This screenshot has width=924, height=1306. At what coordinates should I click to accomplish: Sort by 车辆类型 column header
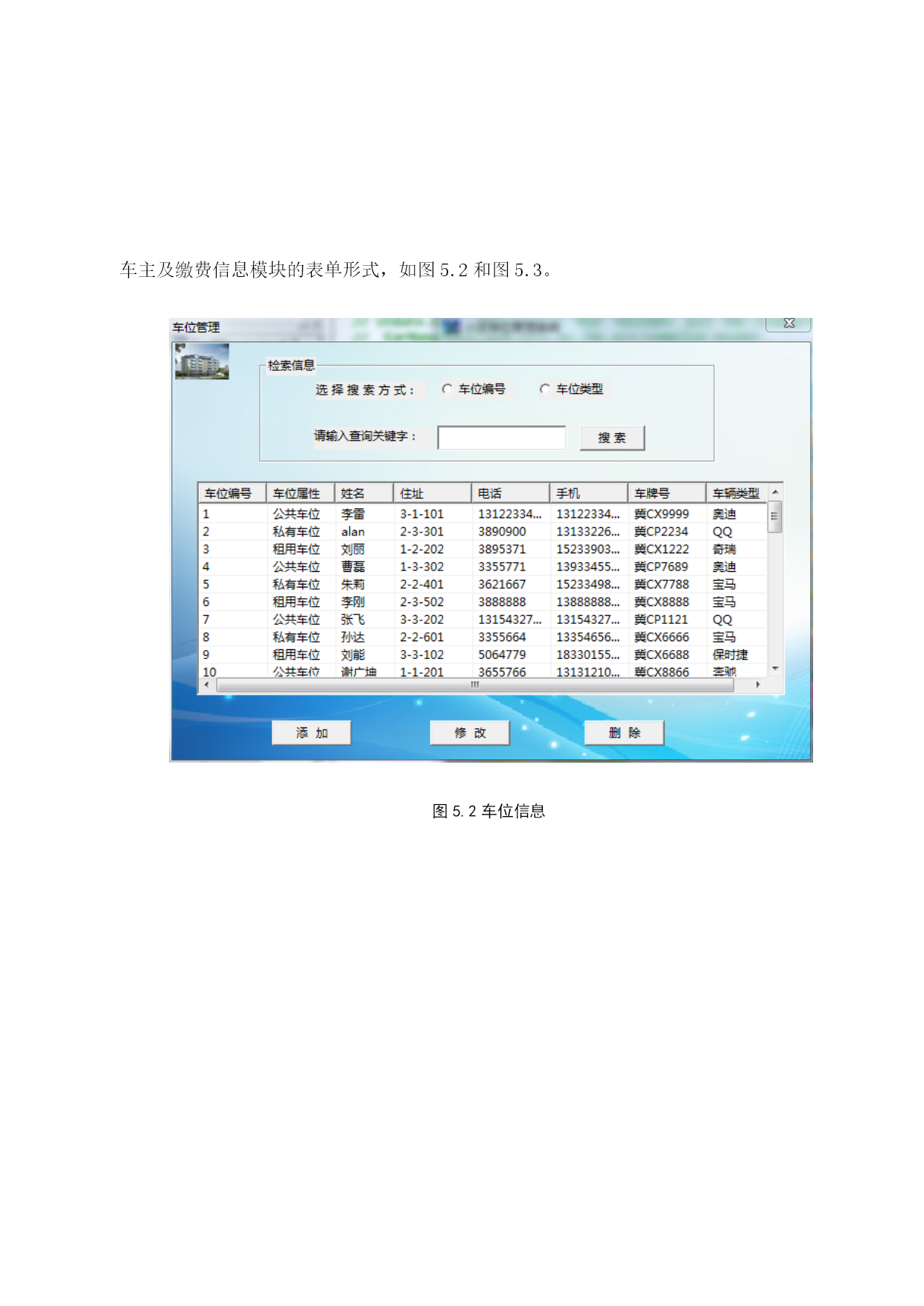[x=736, y=493]
